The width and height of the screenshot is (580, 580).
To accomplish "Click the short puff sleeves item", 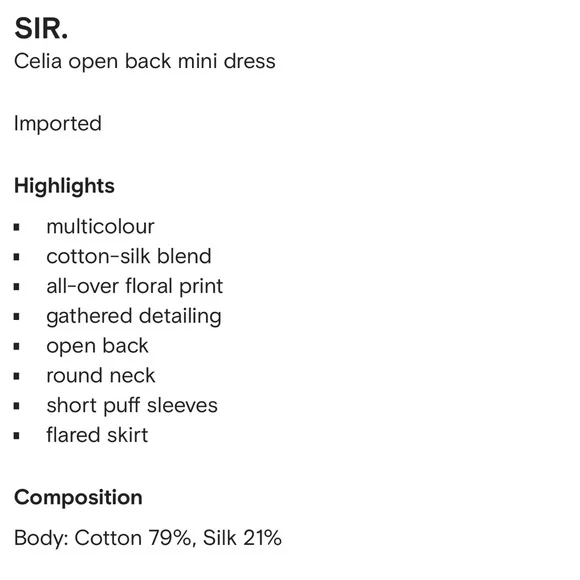I will 132,406.
